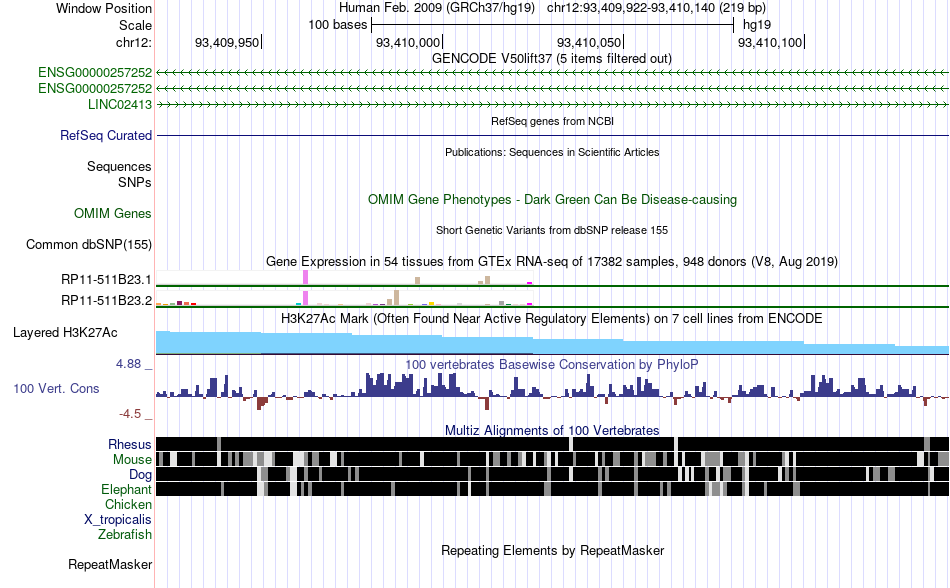Click the chr12: base position label
Viewport: 950px width, 588px height.
click(x=133, y=42)
